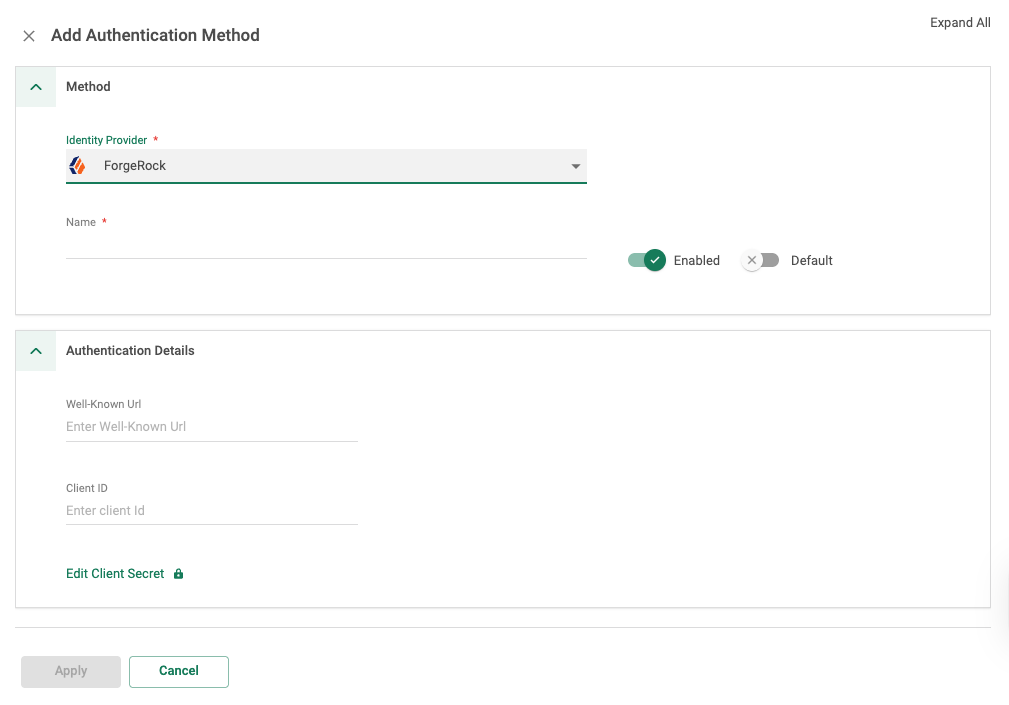This screenshot has height=705, width=1009.
Task: Select the ForgeRock text in provider box
Action: coord(135,166)
